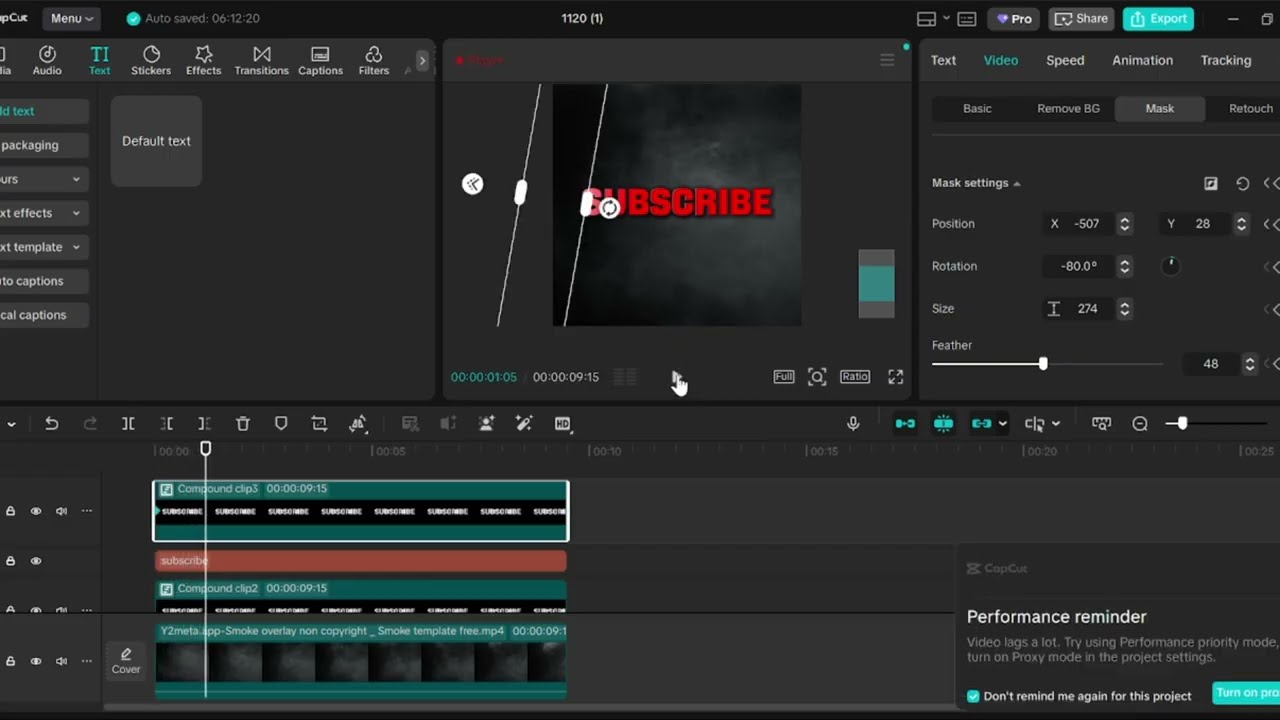1280x720 pixels.
Task: Open the linkage options dropdown arrow
Action: pos(1002,424)
